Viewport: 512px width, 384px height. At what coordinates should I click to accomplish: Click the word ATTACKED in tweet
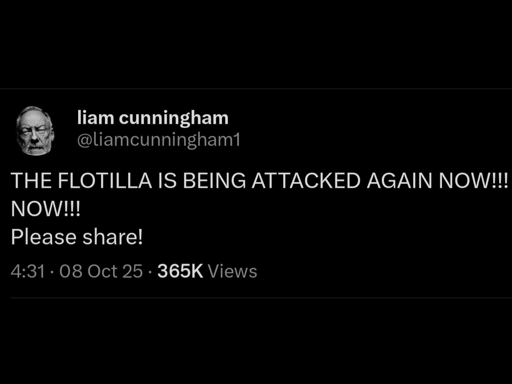pyautogui.click(x=306, y=181)
